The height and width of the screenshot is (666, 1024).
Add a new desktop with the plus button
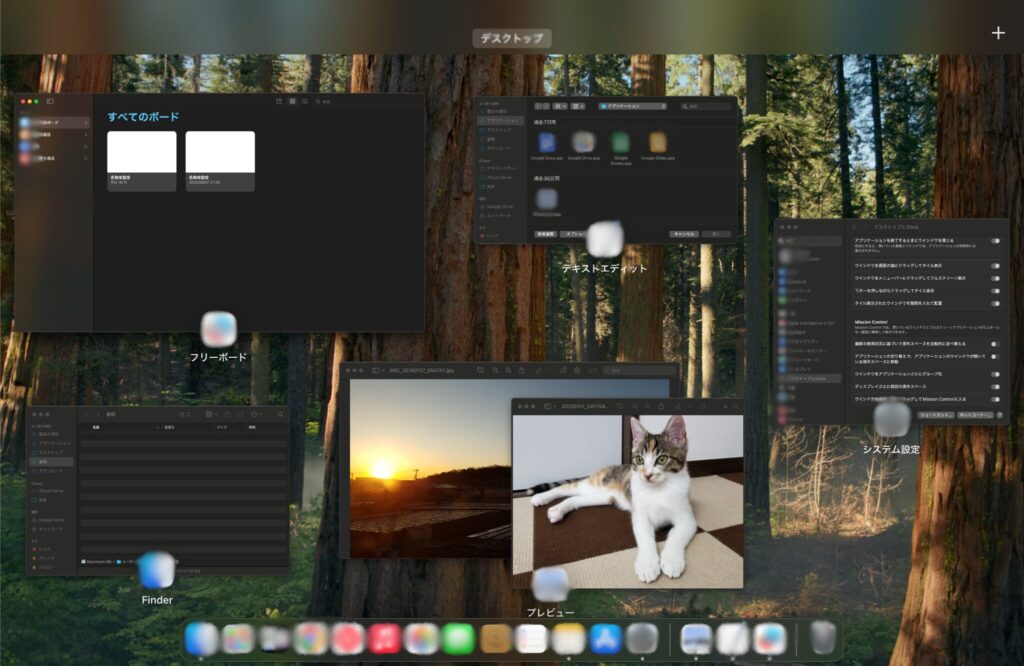point(998,33)
